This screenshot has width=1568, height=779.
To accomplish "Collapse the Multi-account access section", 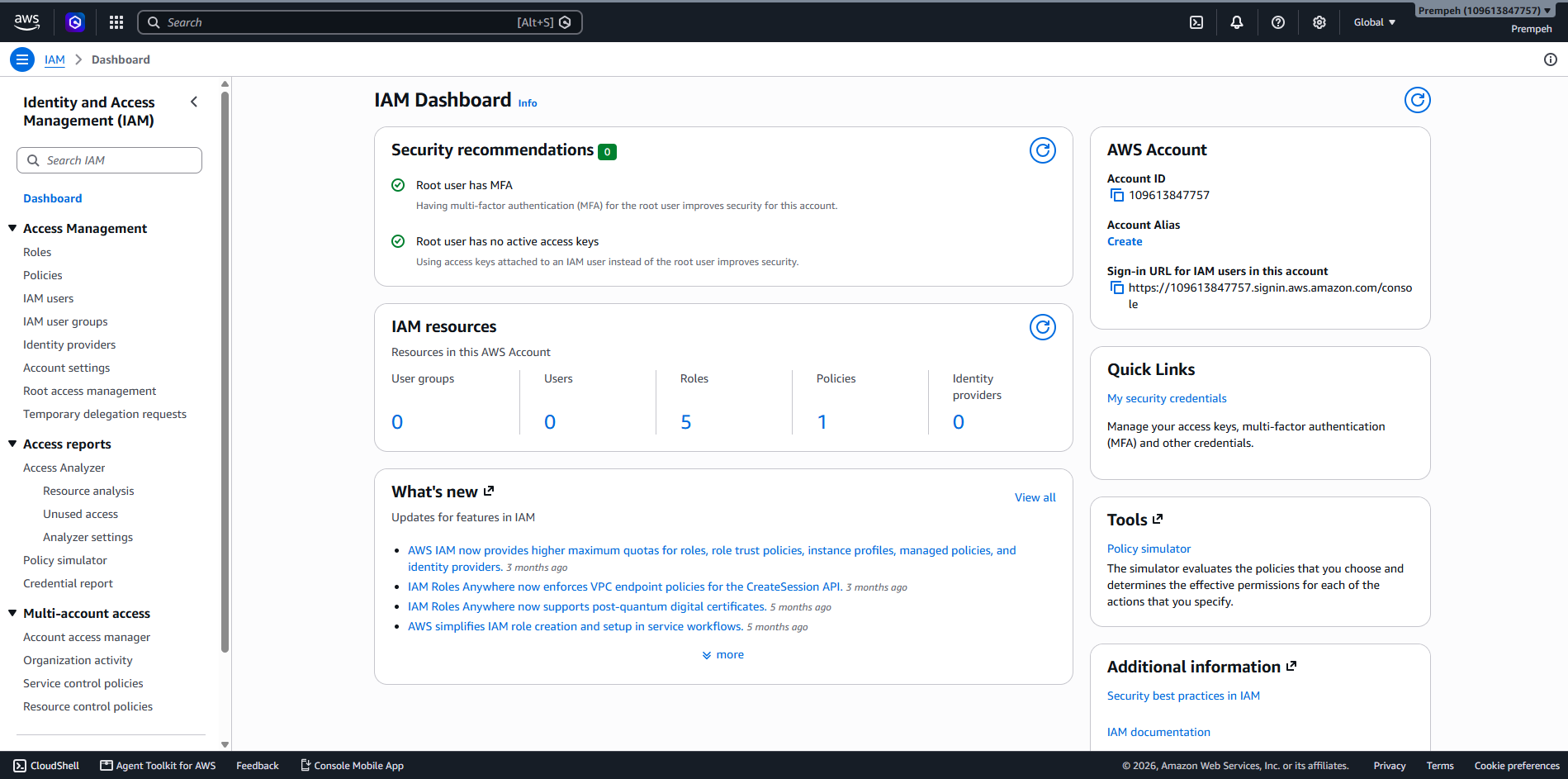I will click(x=12, y=613).
